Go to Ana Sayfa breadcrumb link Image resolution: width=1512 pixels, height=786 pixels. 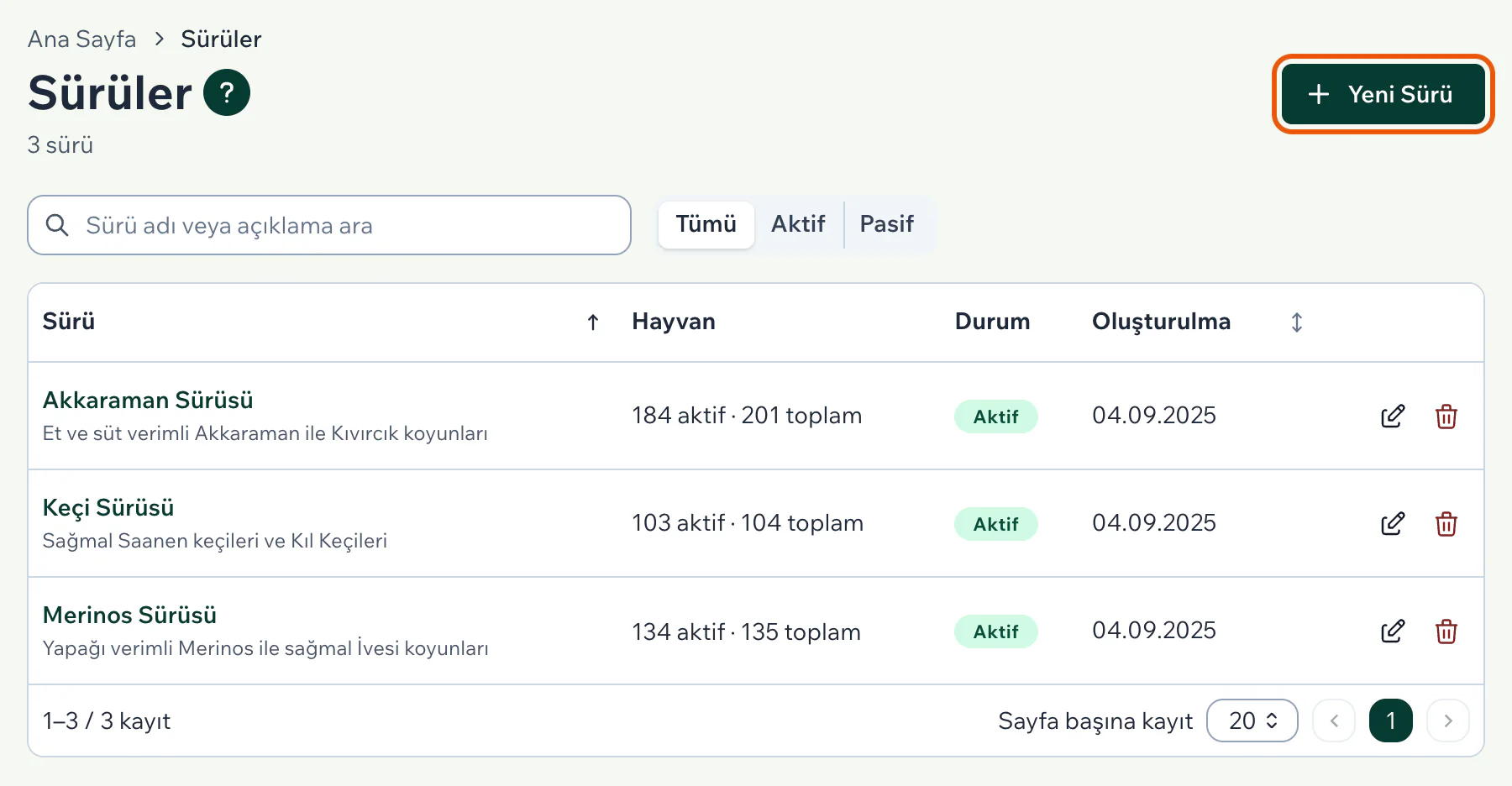tap(82, 39)
